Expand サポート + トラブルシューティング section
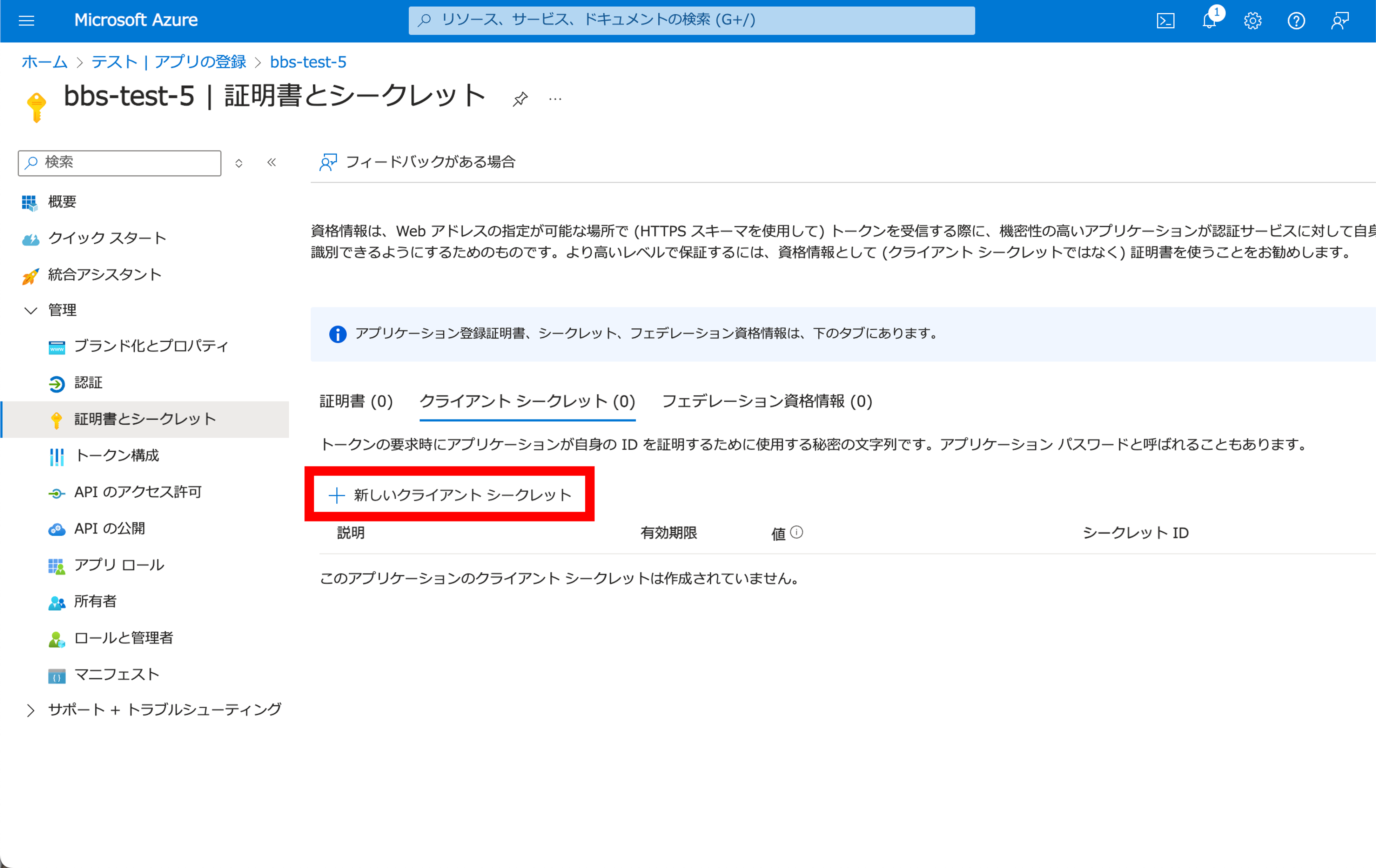 click(31, 710)
